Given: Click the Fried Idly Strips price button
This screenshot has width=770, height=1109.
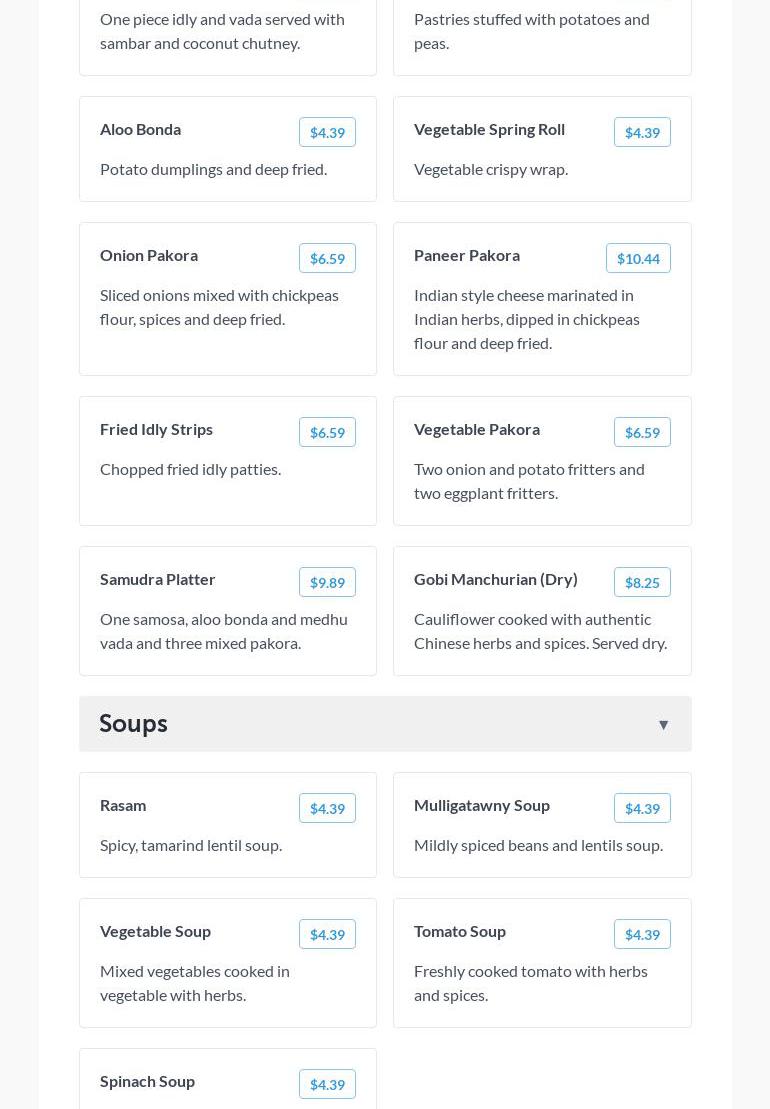Looking at the screenshot, I should [x=327, y=433].
